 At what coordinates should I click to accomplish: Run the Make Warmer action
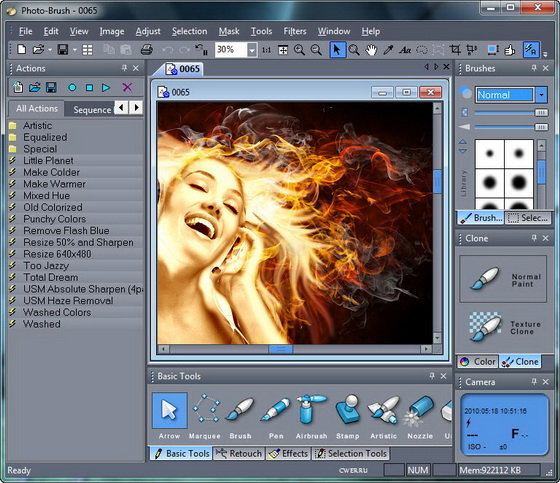pos(54,184)
